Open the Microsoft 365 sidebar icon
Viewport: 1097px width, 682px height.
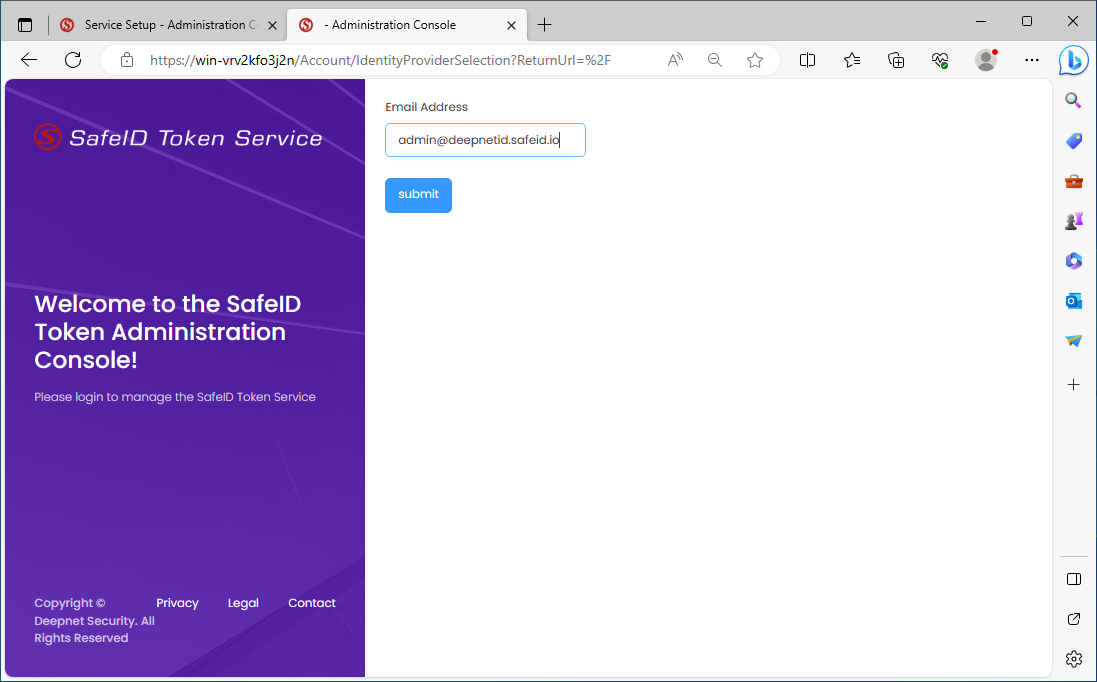pyautogui.click(x=1073, y=261)
